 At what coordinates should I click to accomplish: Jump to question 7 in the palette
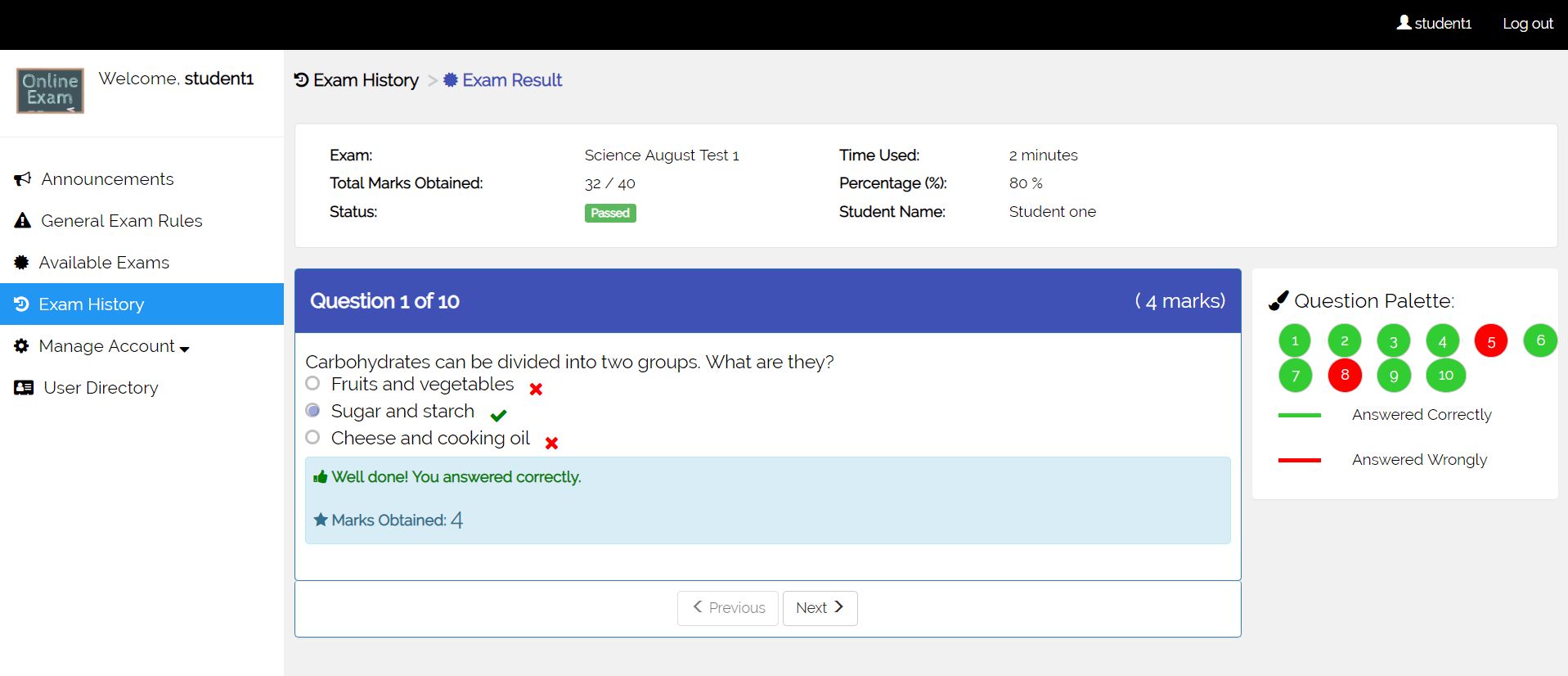pos(1296,376)
